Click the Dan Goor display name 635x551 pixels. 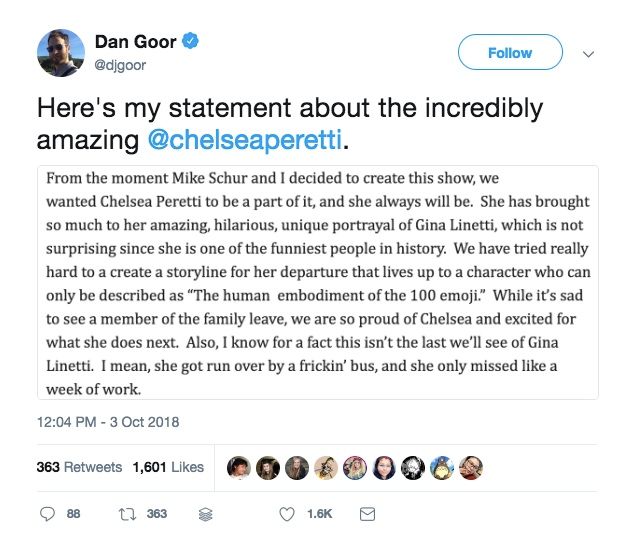tap(136, 42)
